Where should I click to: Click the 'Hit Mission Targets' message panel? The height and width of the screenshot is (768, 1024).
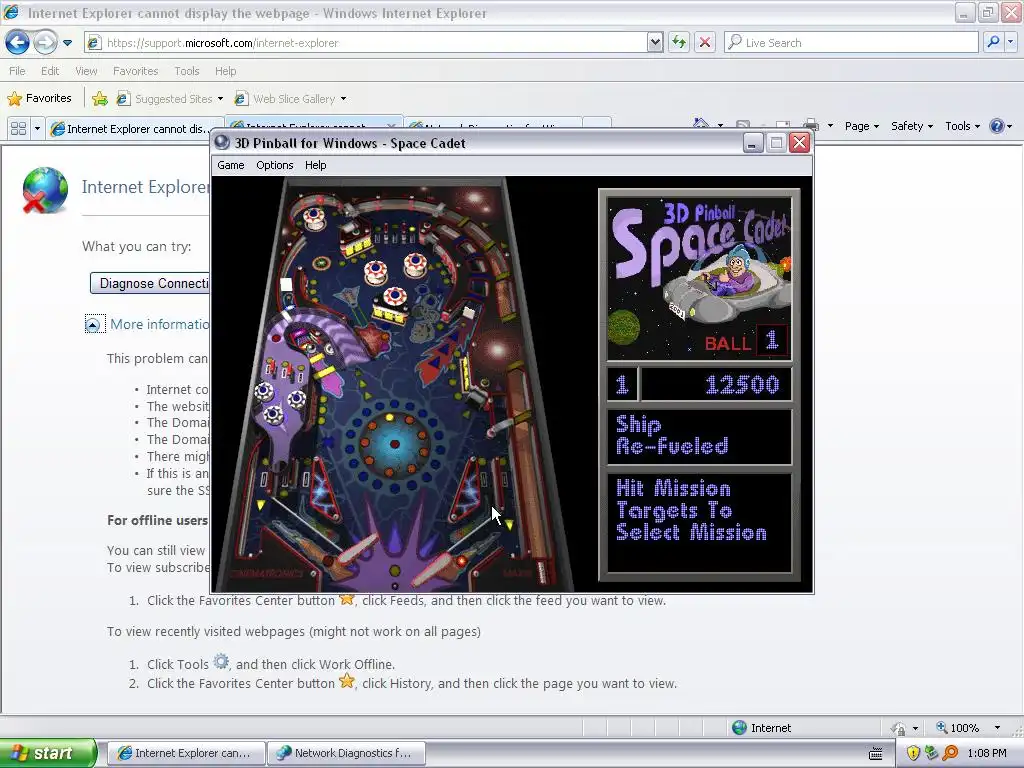[x=699, y=522]
